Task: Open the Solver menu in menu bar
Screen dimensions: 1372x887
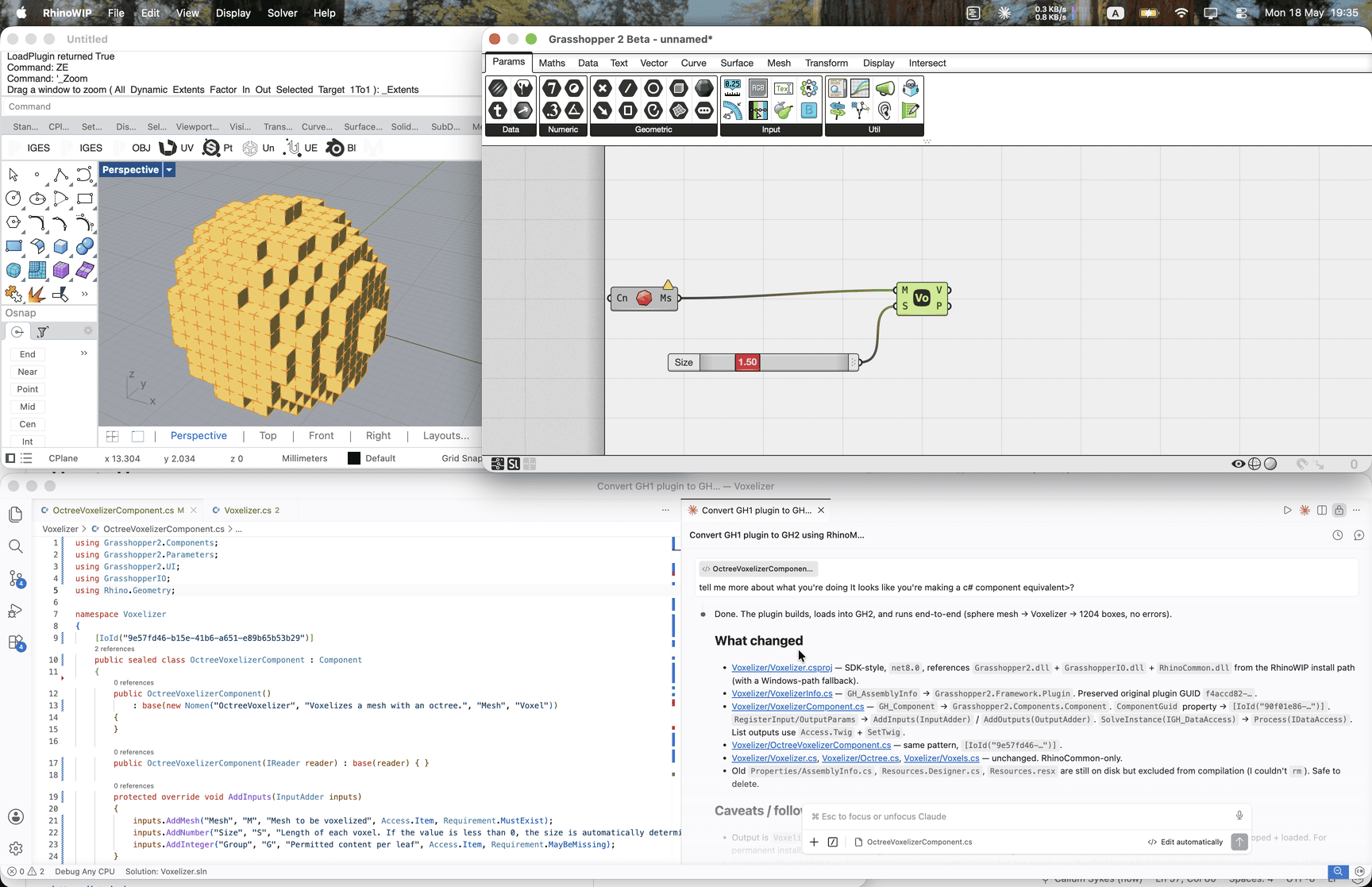Action: pyautogui.click(x=282, y=13)
